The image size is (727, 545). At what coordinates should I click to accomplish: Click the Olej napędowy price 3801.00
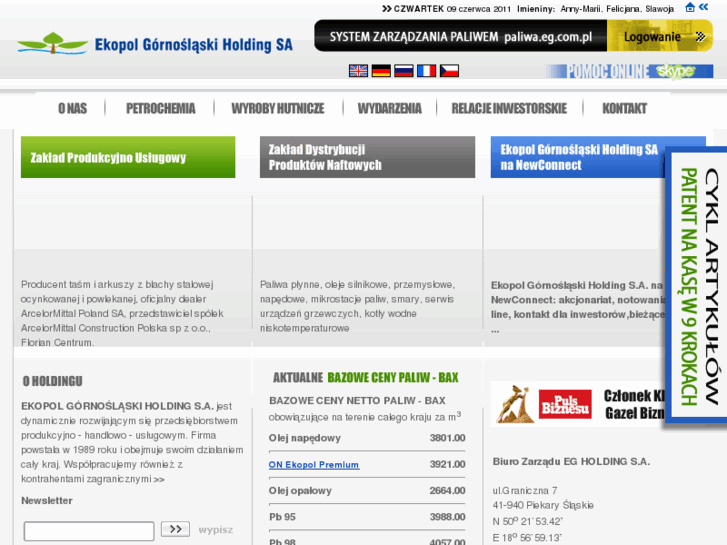pos(447,438)
